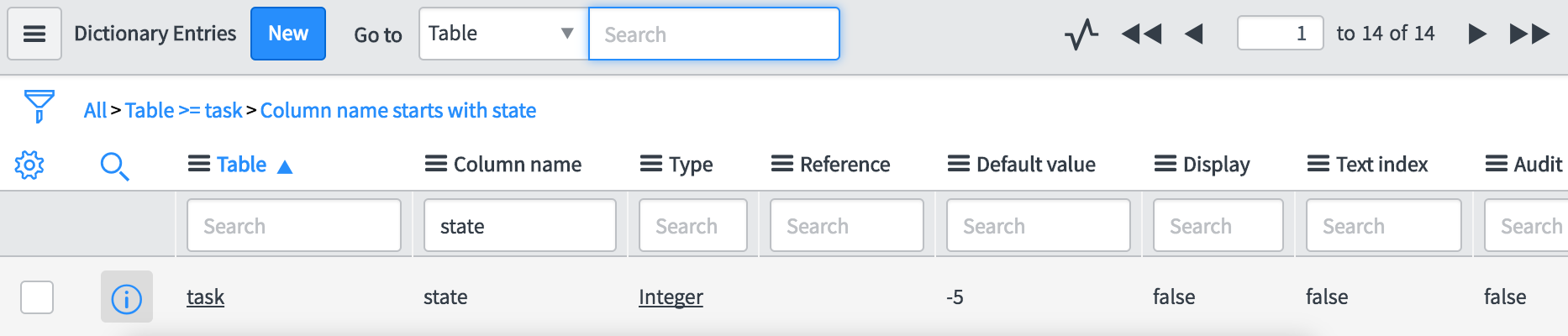
Task: Open Column name column options menu
Action: click(x=435, y=164)
